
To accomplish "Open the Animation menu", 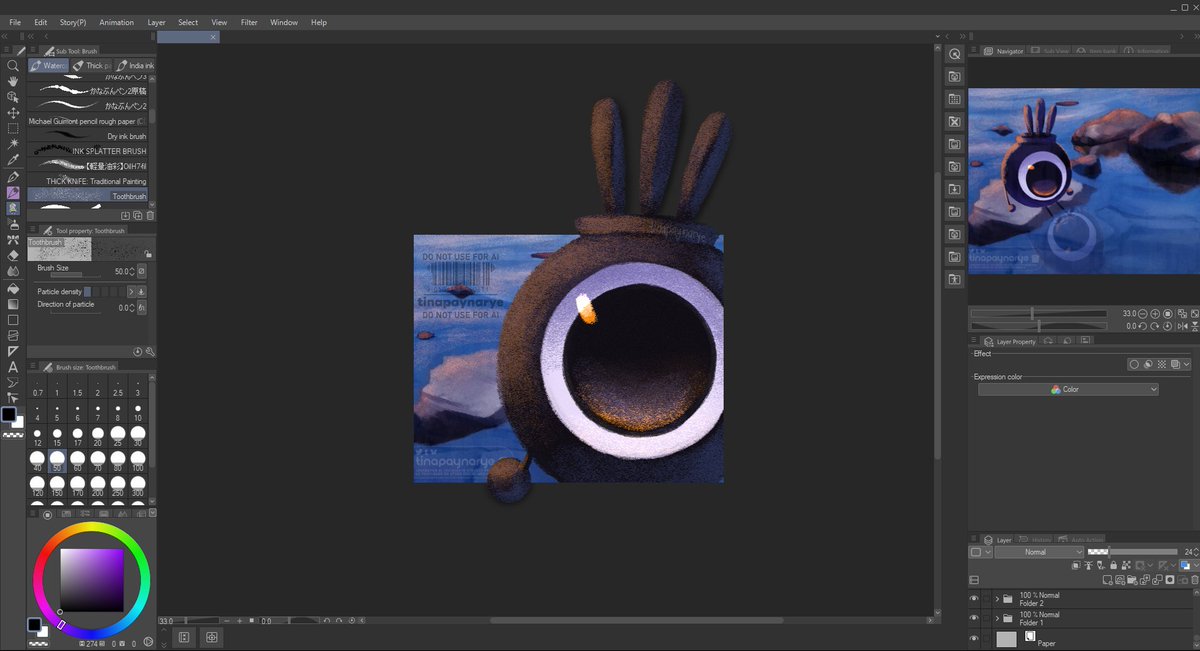I will 116,22.
